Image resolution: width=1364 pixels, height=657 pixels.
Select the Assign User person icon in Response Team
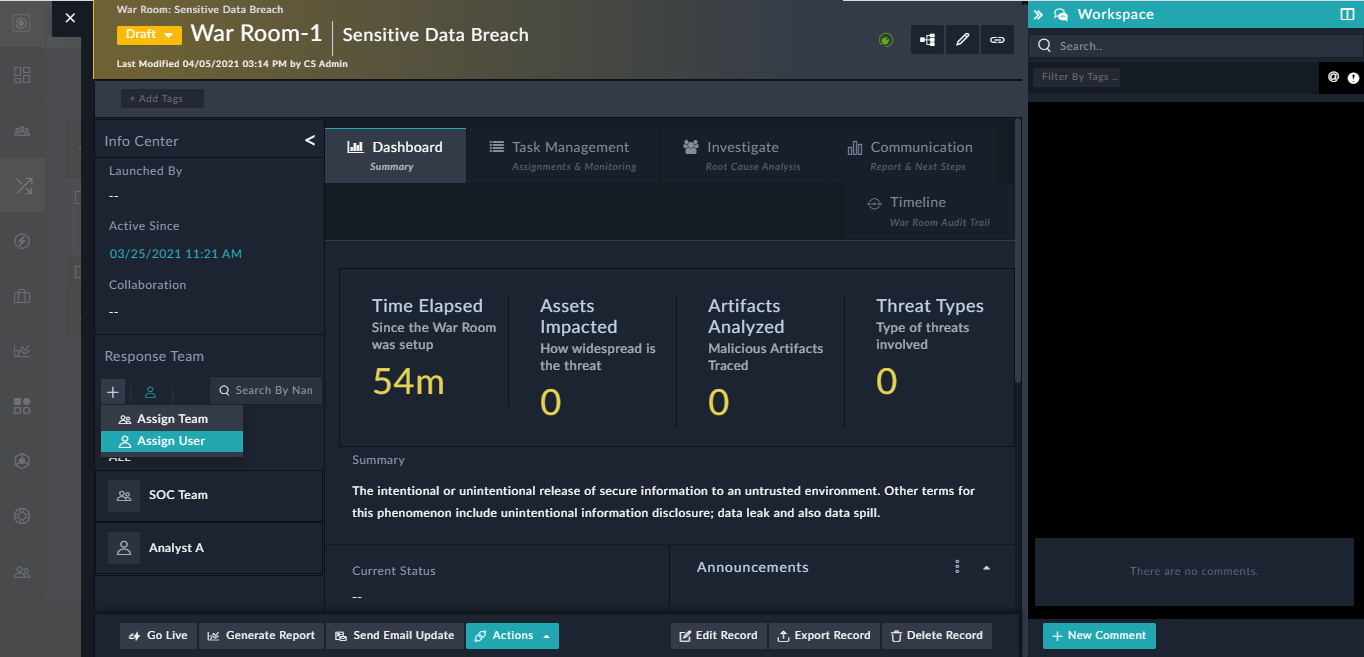(150, 391)
